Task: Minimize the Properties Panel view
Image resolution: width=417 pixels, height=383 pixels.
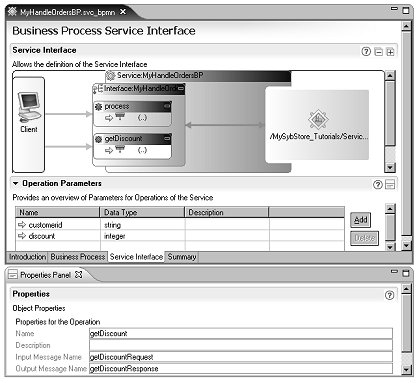Action: click(394, 272)
